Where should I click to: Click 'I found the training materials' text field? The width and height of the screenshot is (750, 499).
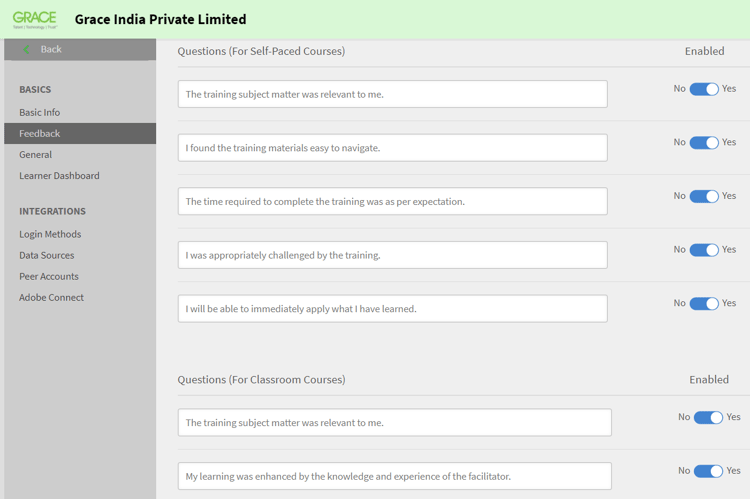pos(392,148)
